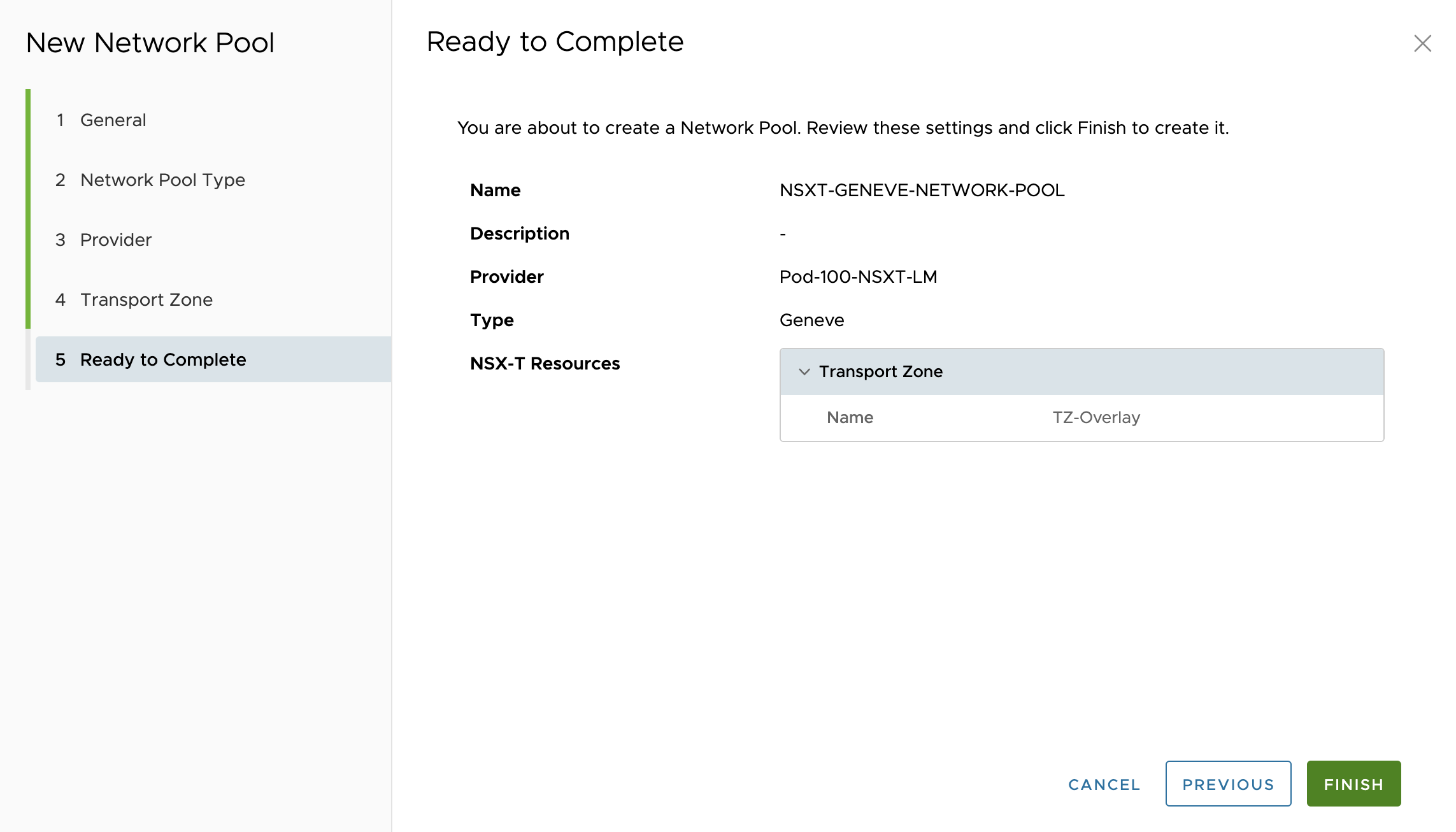Click the Pod-100-NSXT-LM provider value
This screenshot has width=1456, height=832.
858,276
